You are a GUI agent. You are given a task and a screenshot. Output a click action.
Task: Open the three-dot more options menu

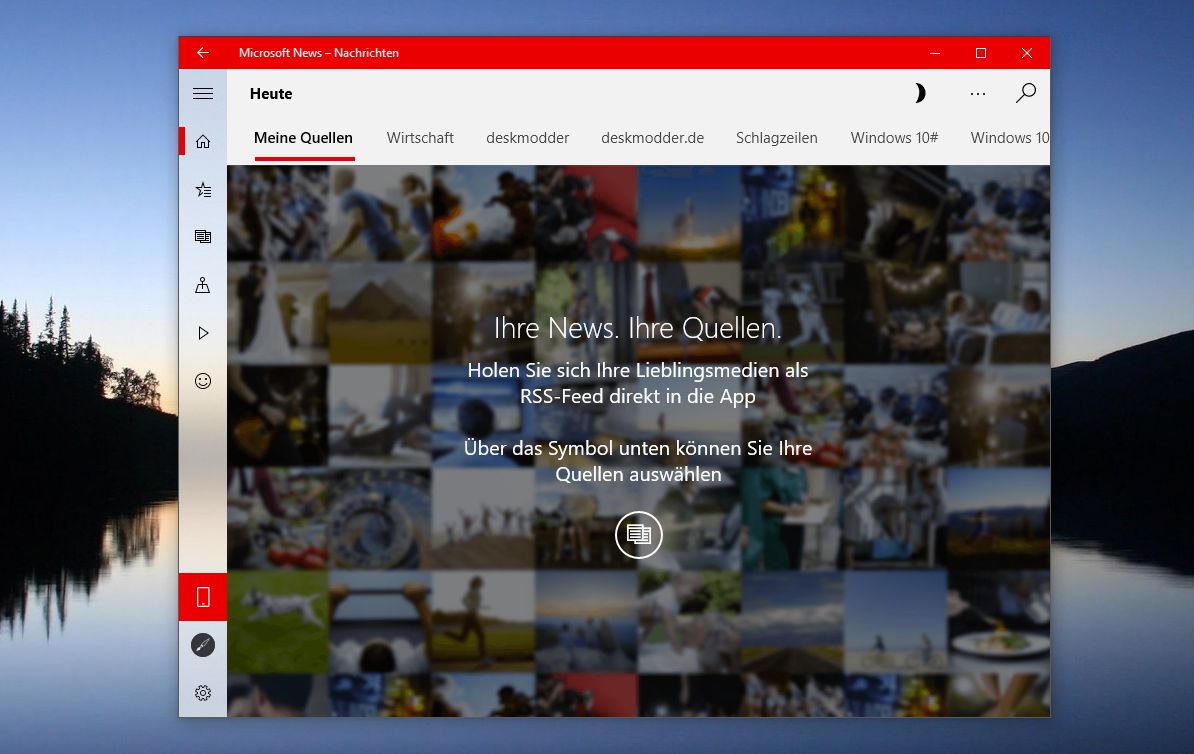point(978,94)
